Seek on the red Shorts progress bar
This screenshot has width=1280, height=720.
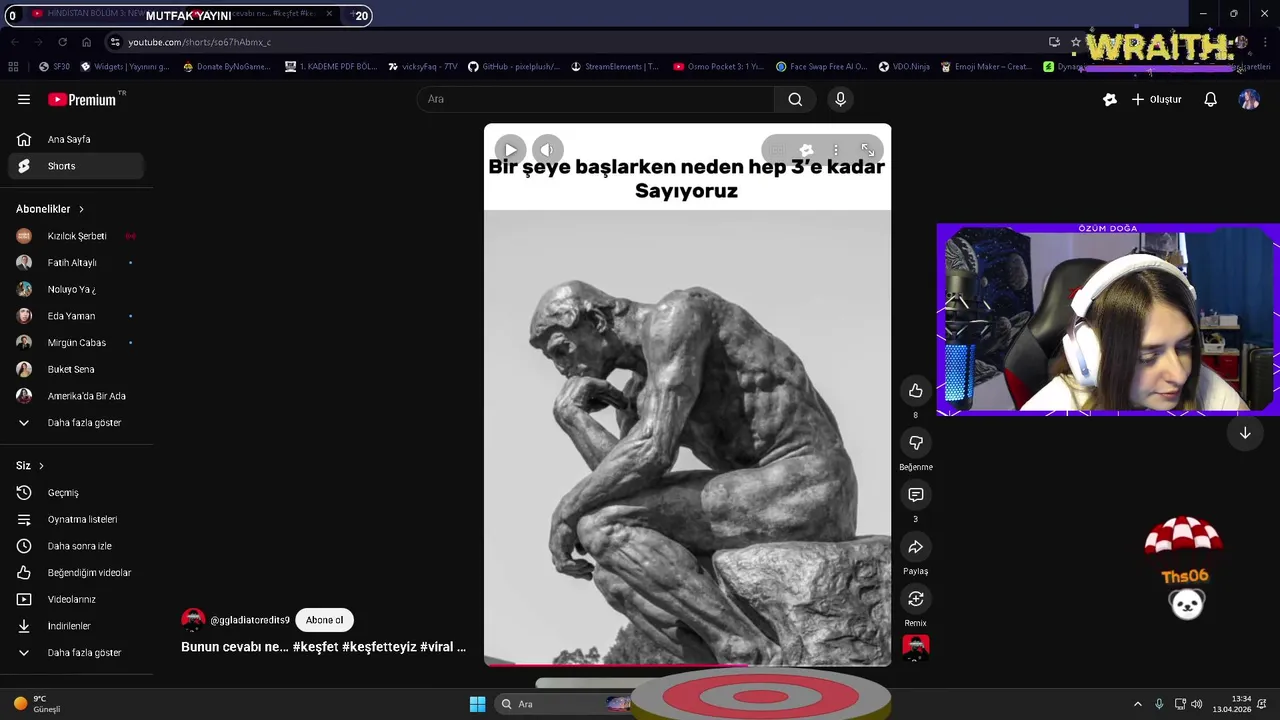point(687,664)
